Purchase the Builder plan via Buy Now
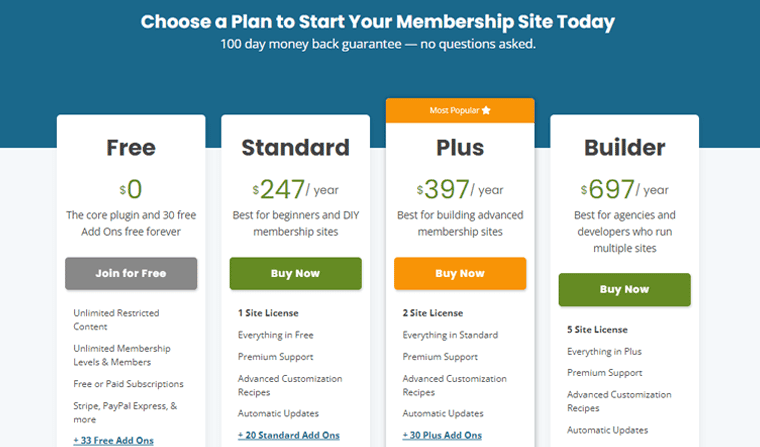Viewport: 760px width, 447px height. (x=624, y=289)
